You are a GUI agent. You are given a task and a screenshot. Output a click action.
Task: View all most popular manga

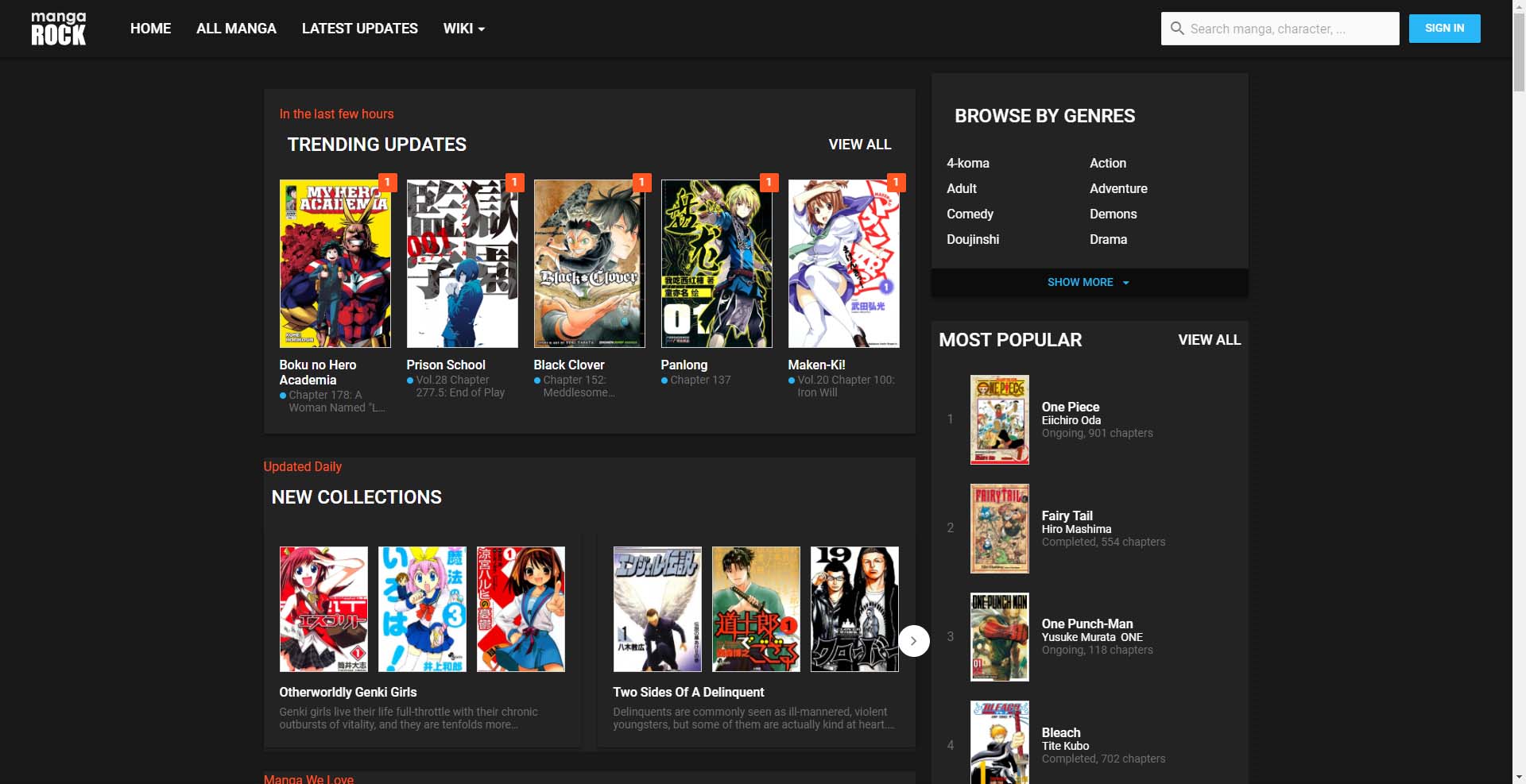pyautogui.click(x=1209, y=340)
